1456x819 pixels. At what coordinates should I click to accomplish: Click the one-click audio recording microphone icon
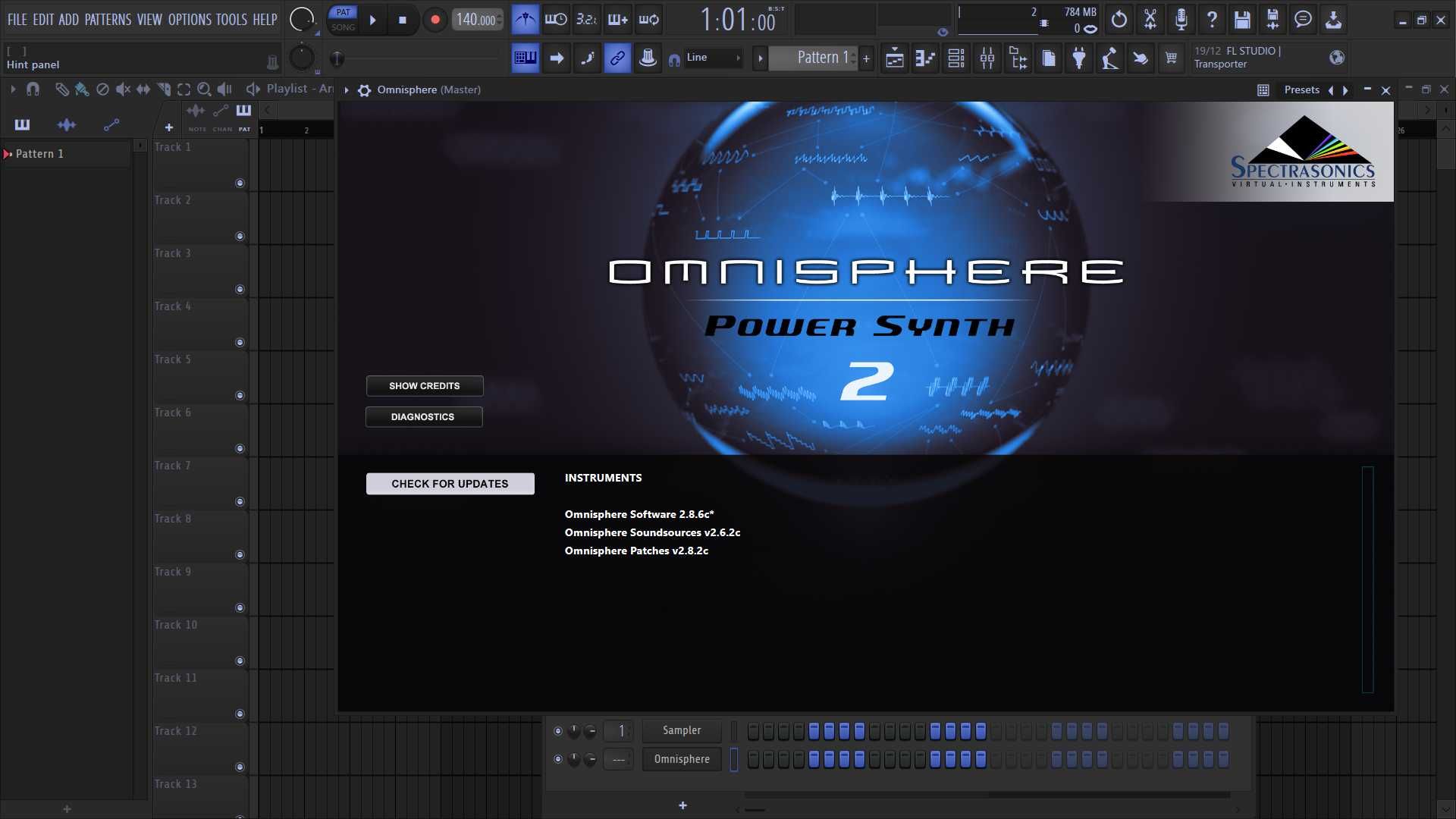tap(1181, 20)
